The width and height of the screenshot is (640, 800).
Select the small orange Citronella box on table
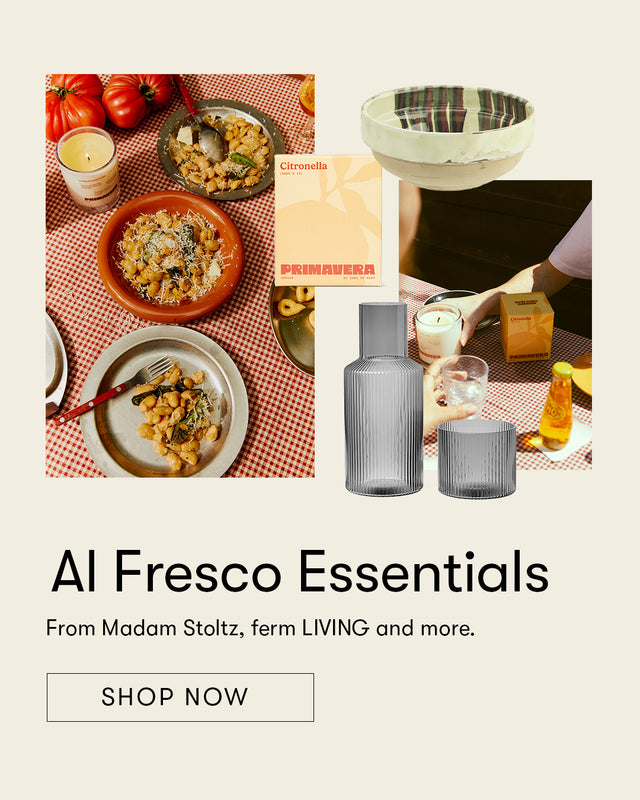[527, 327]
